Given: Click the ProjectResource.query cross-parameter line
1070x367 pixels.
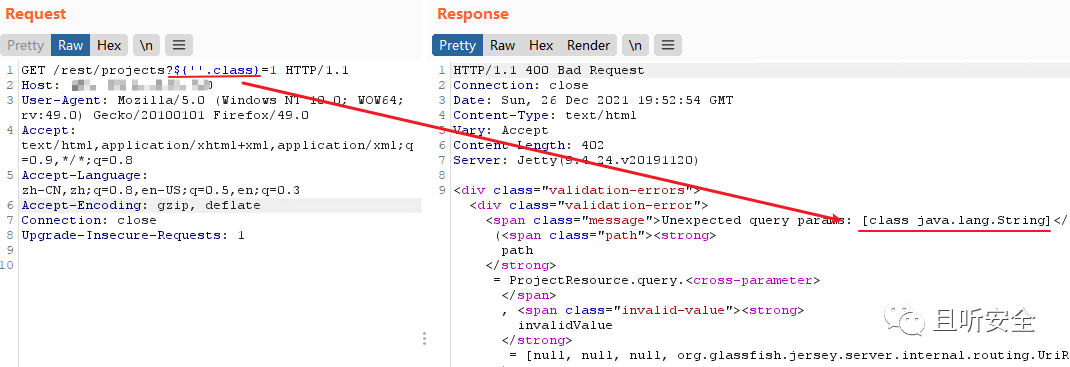Looking at the screenshot, I should click(x=656, y=280).
